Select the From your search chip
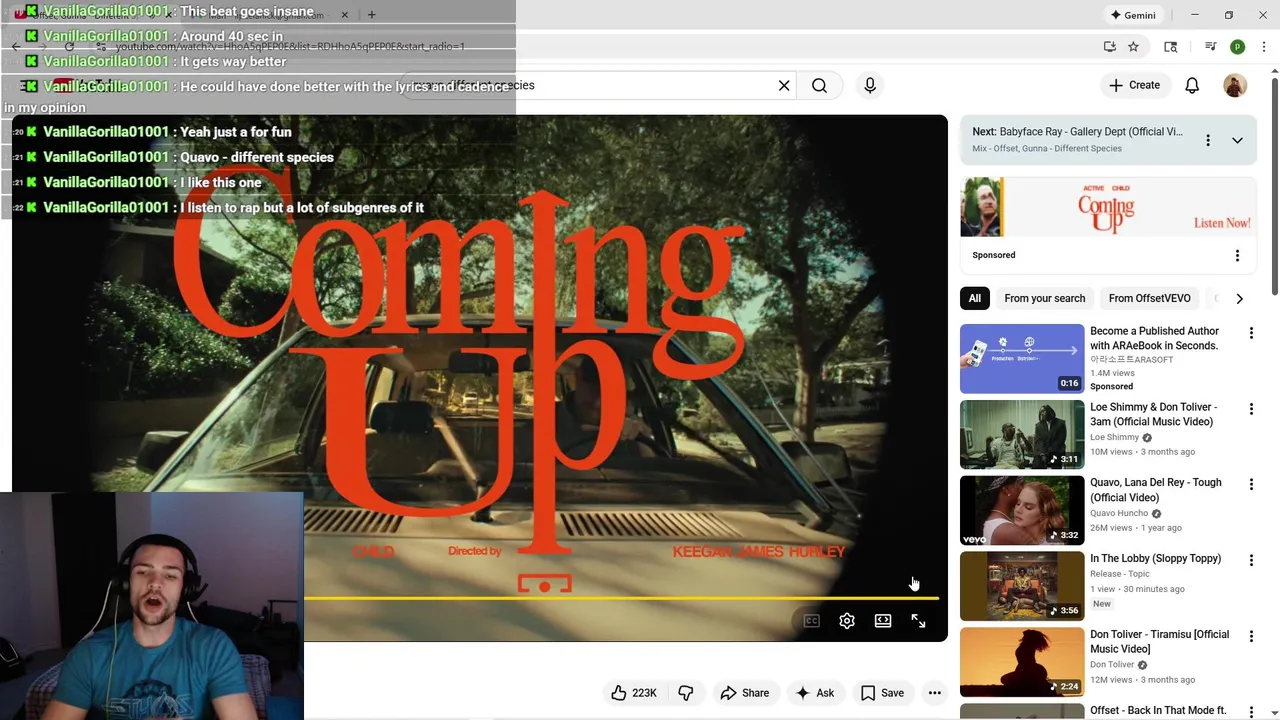The image size is (1280, 720). pos(1044,298)
